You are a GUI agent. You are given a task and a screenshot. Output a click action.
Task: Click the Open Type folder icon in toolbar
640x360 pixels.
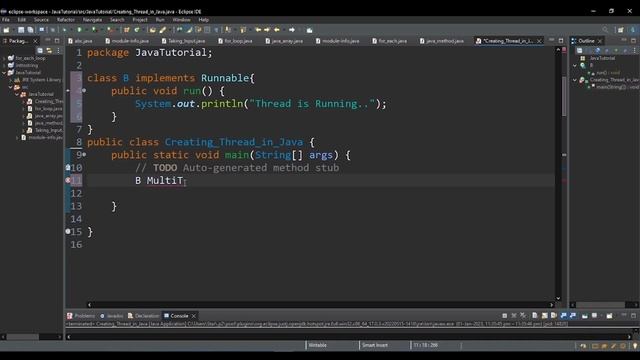click(153, 30)
